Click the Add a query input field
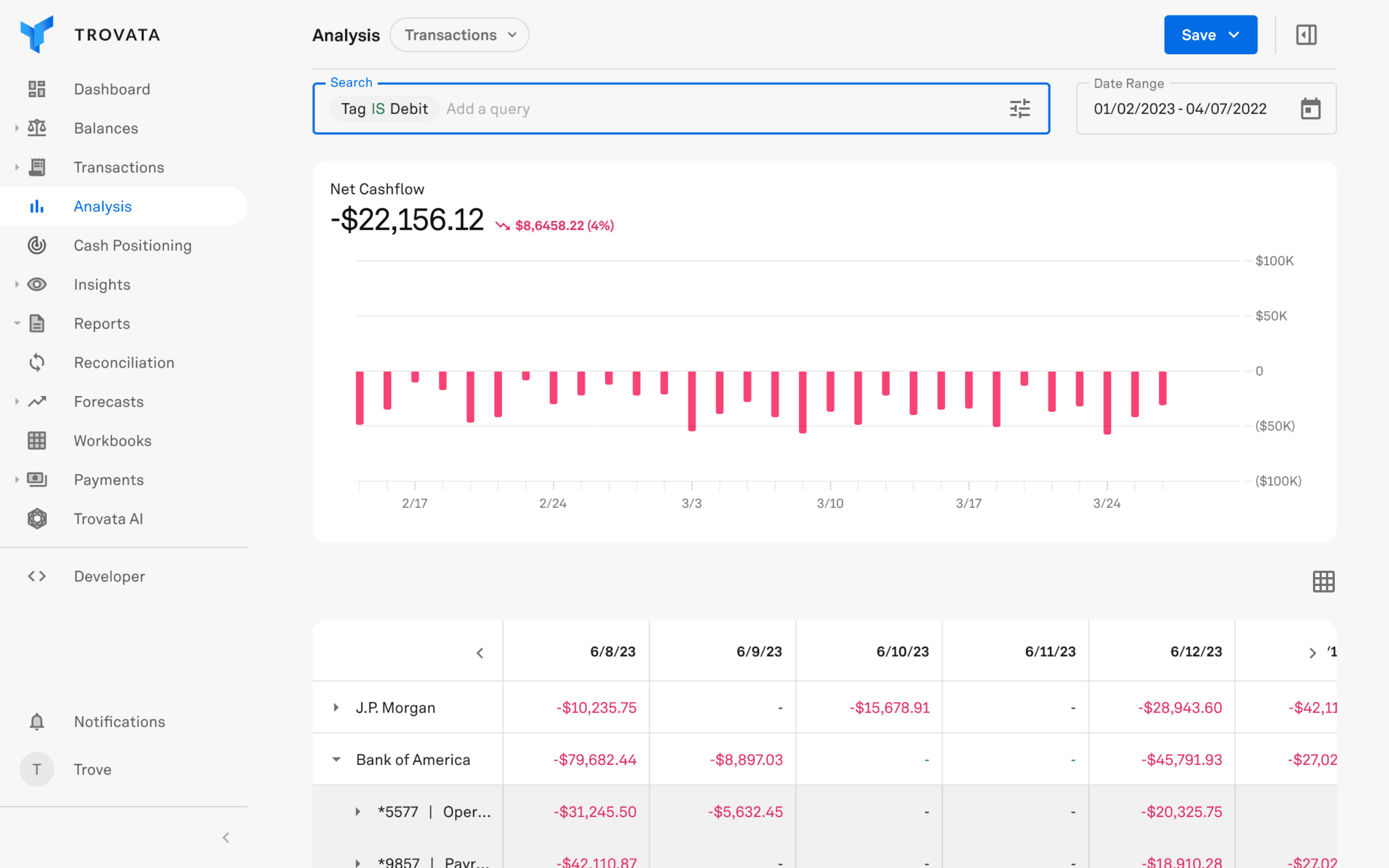 pos(488,108)
